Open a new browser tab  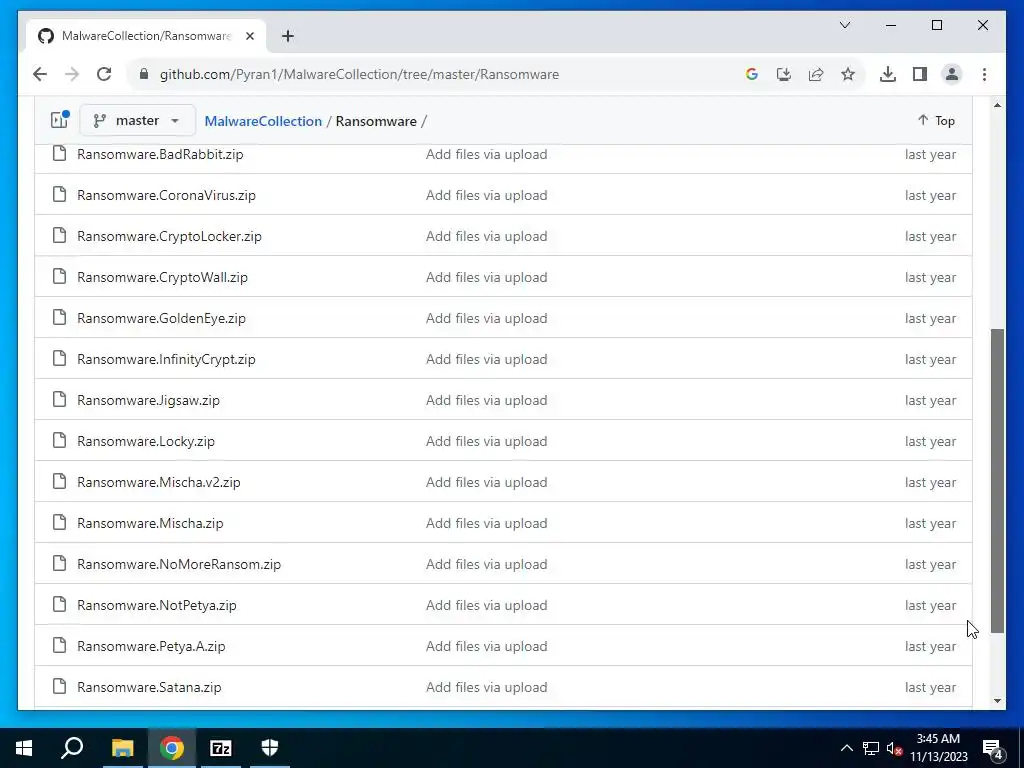[288, 36]
